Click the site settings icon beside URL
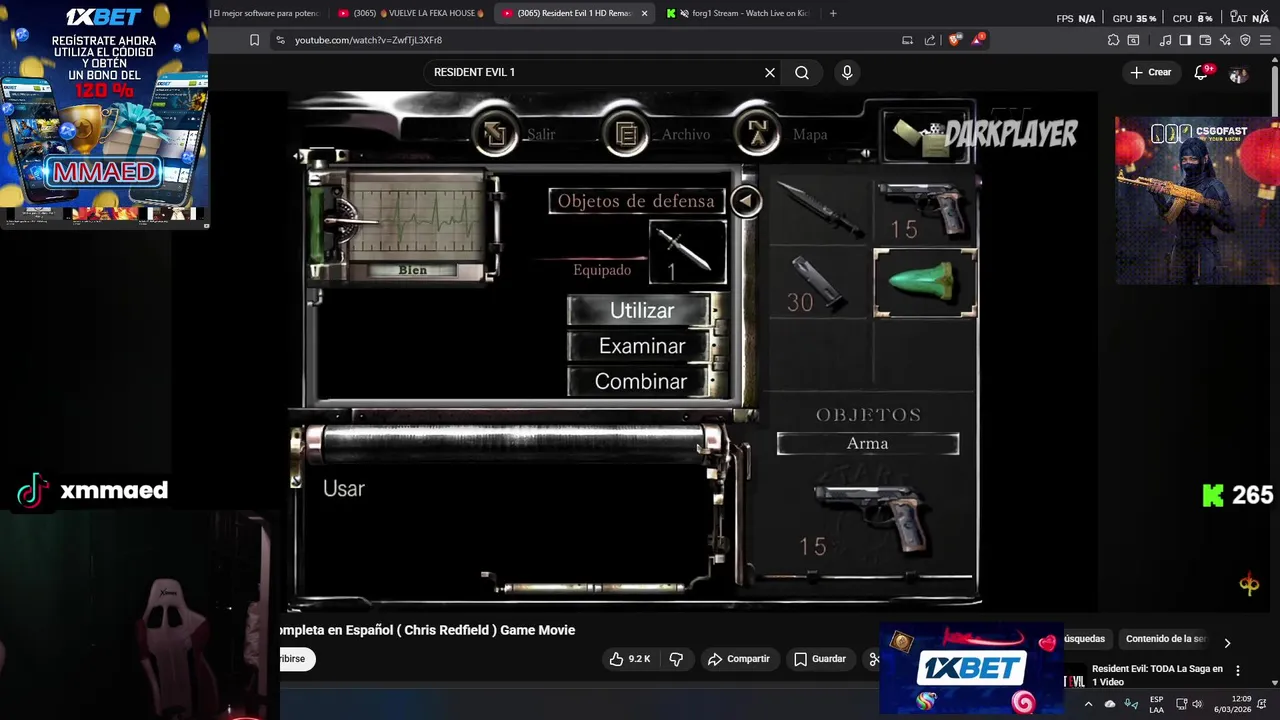Screen dimensions: 1280x720 click(280, 40)
